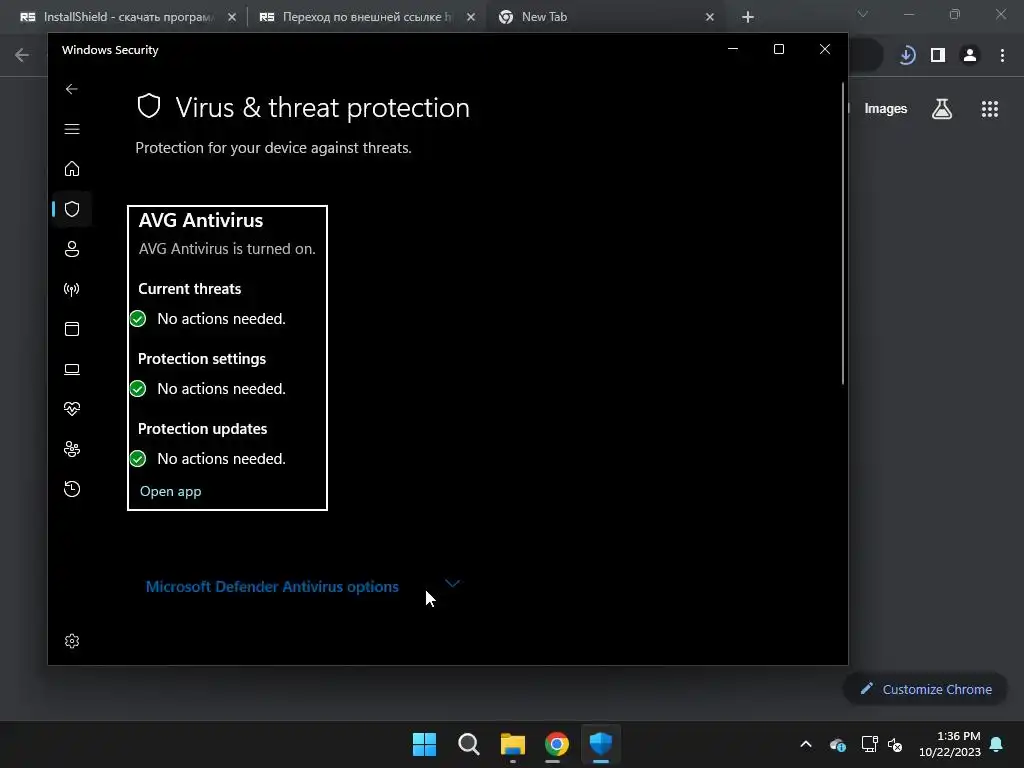Open clock and date 1:36 PM
Viewport: 1024px width, 768px height.
pyautogui.click(x=950, y=744)
